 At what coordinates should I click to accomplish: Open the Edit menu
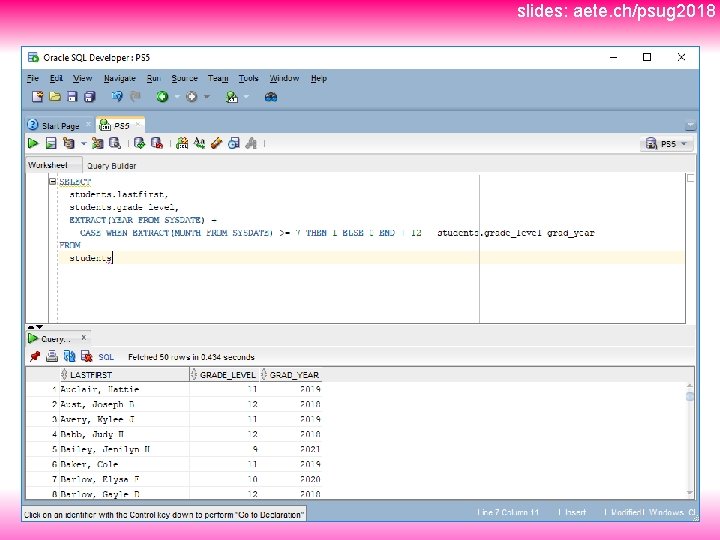(x=56, y=79)
